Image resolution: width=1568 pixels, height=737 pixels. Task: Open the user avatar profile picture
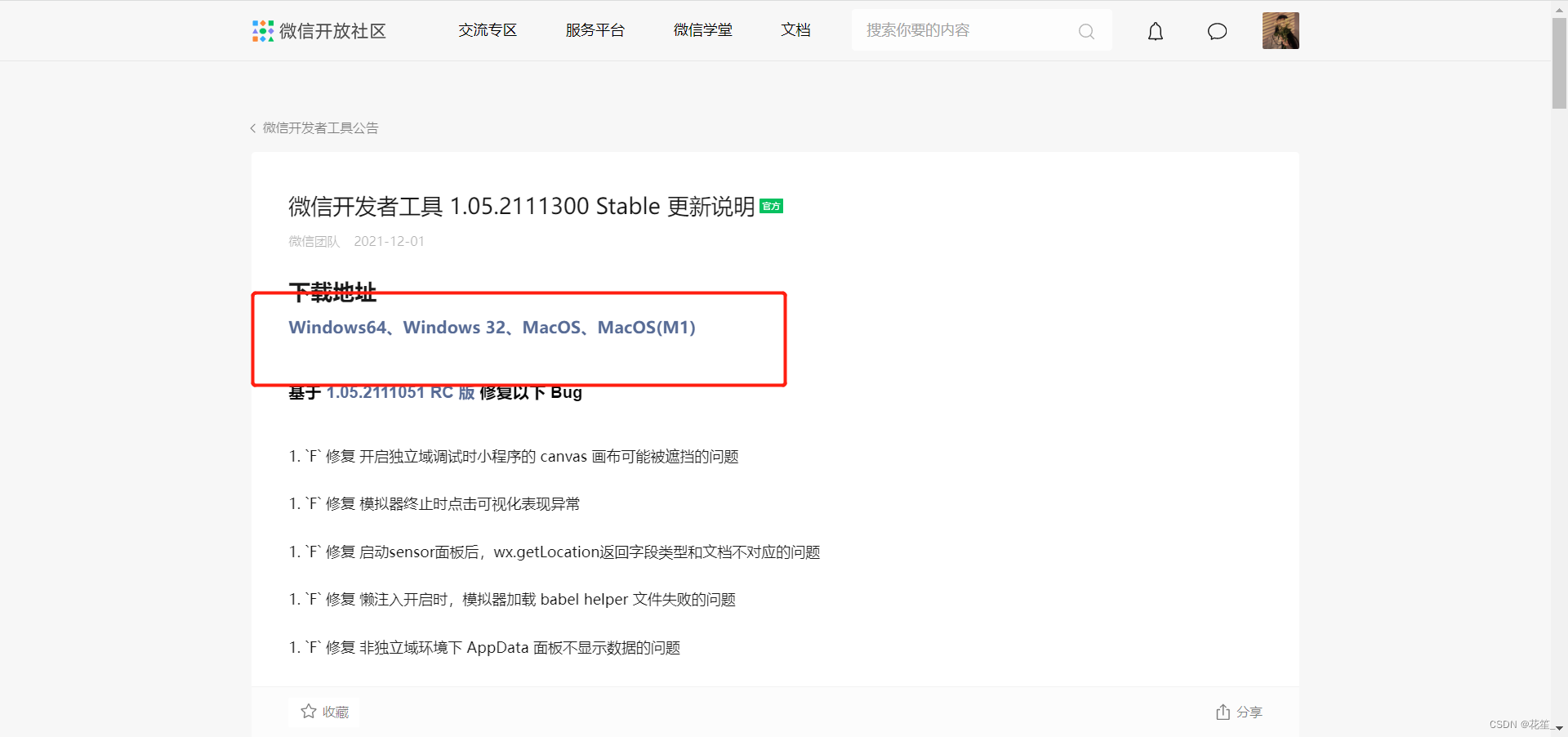pyautogui.click(x=1281, y=31)
